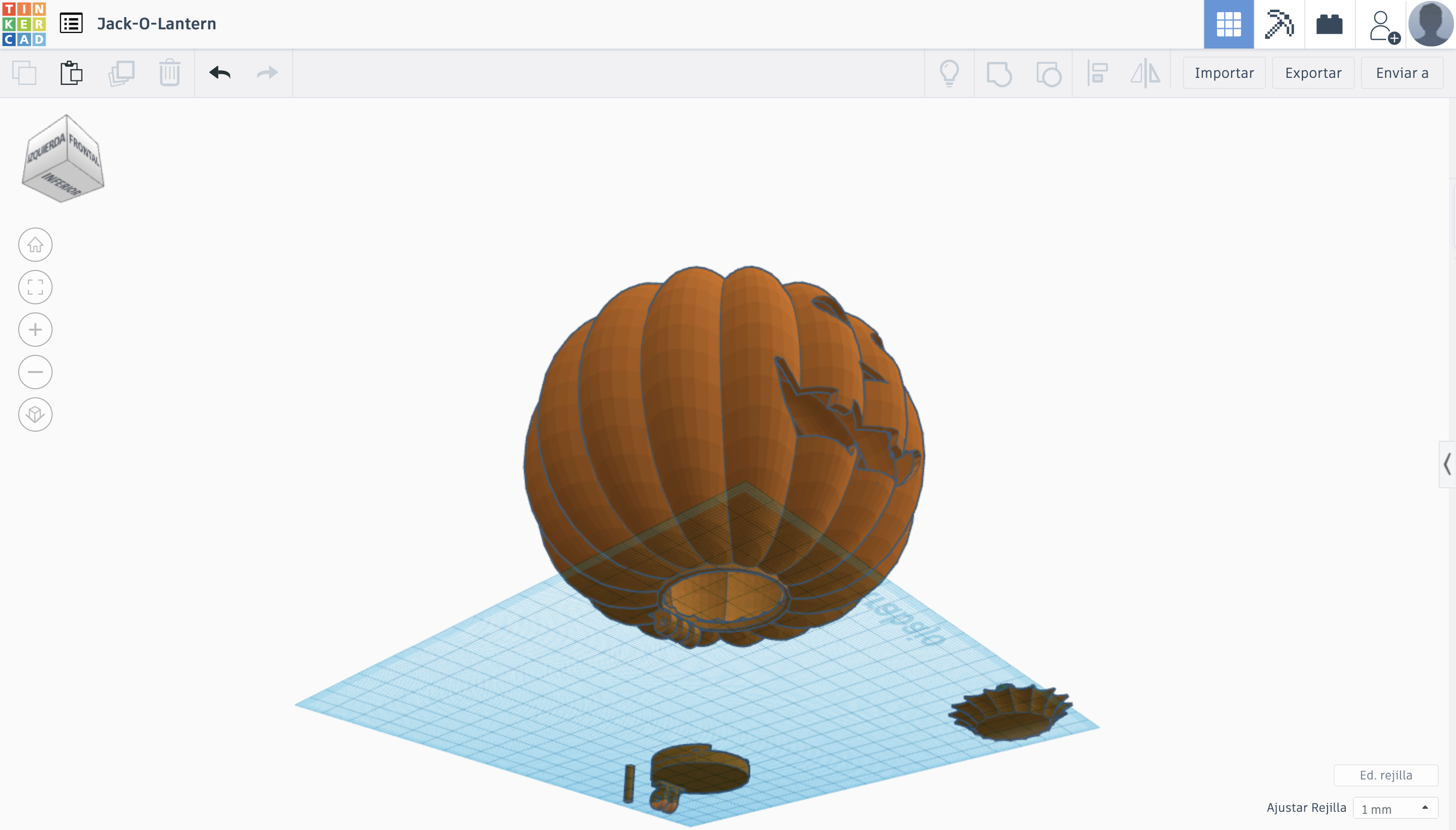This screenshot has height=830, width=1456.
Task: Click the Jack-O-Lantern design name
Action: coord(156,23)
